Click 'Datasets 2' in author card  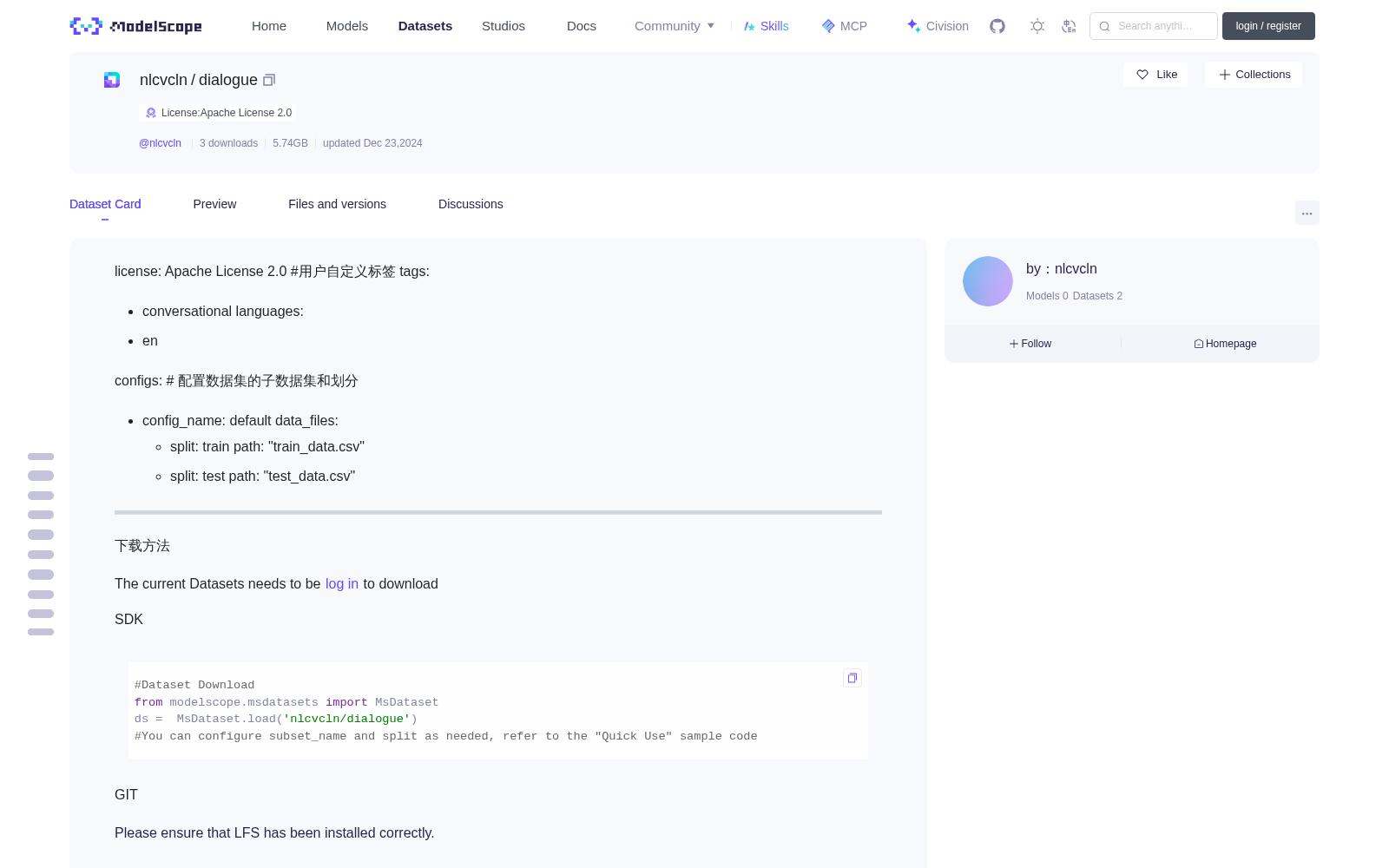[x=1097, y=296]
